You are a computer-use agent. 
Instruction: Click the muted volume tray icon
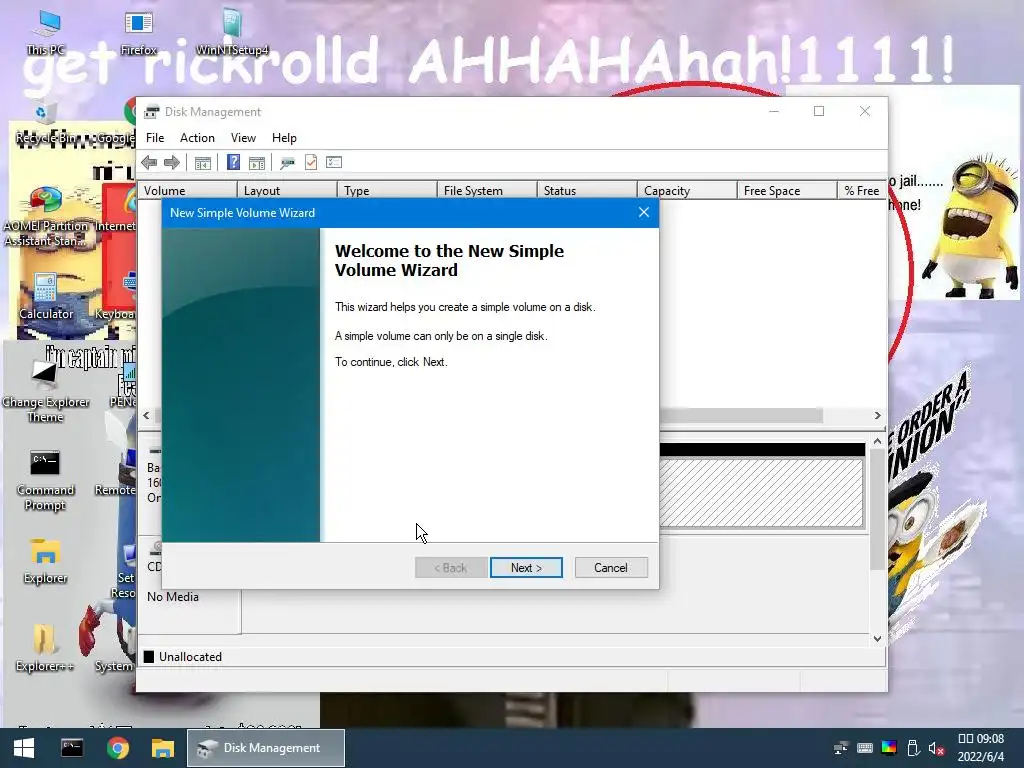click(936, 748)
